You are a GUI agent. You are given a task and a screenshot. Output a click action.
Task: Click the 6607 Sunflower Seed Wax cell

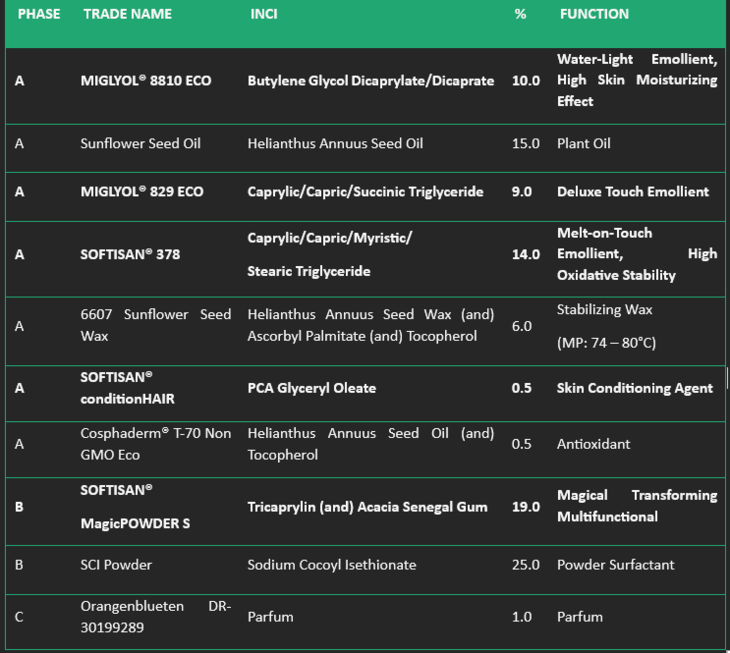click(155, 325)
